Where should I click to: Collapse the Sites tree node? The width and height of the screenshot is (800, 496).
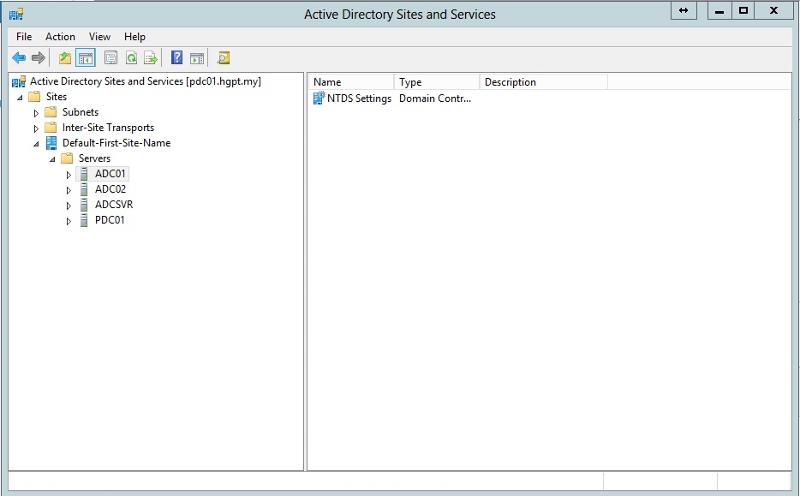click(20, 97)
